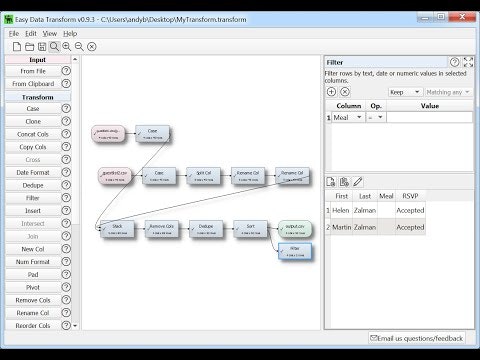Open help icon next to Filter button
Screen dimensions: 480x360
point(66,198)
